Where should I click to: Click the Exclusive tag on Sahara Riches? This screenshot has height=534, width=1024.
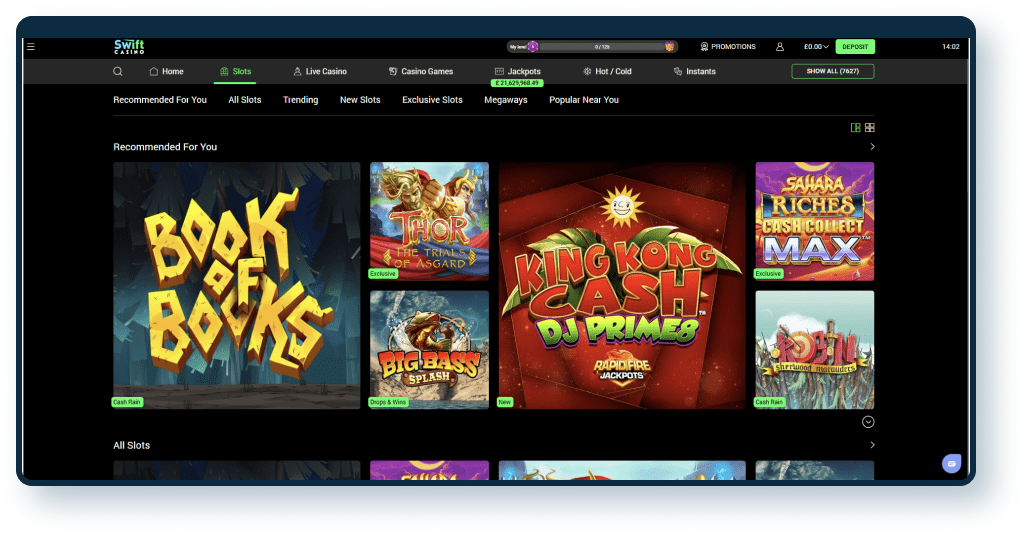[x=768, y=274]
